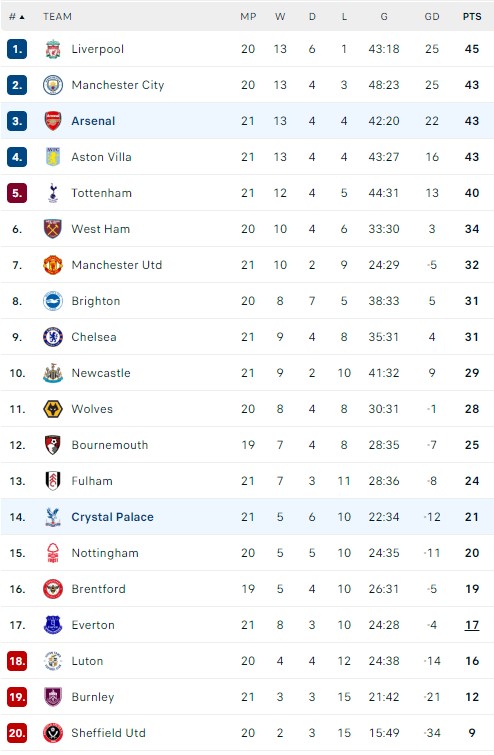Select the Arsenal cannon crest
The width and height of the screenshot is (494, 755).
[53, 121]
